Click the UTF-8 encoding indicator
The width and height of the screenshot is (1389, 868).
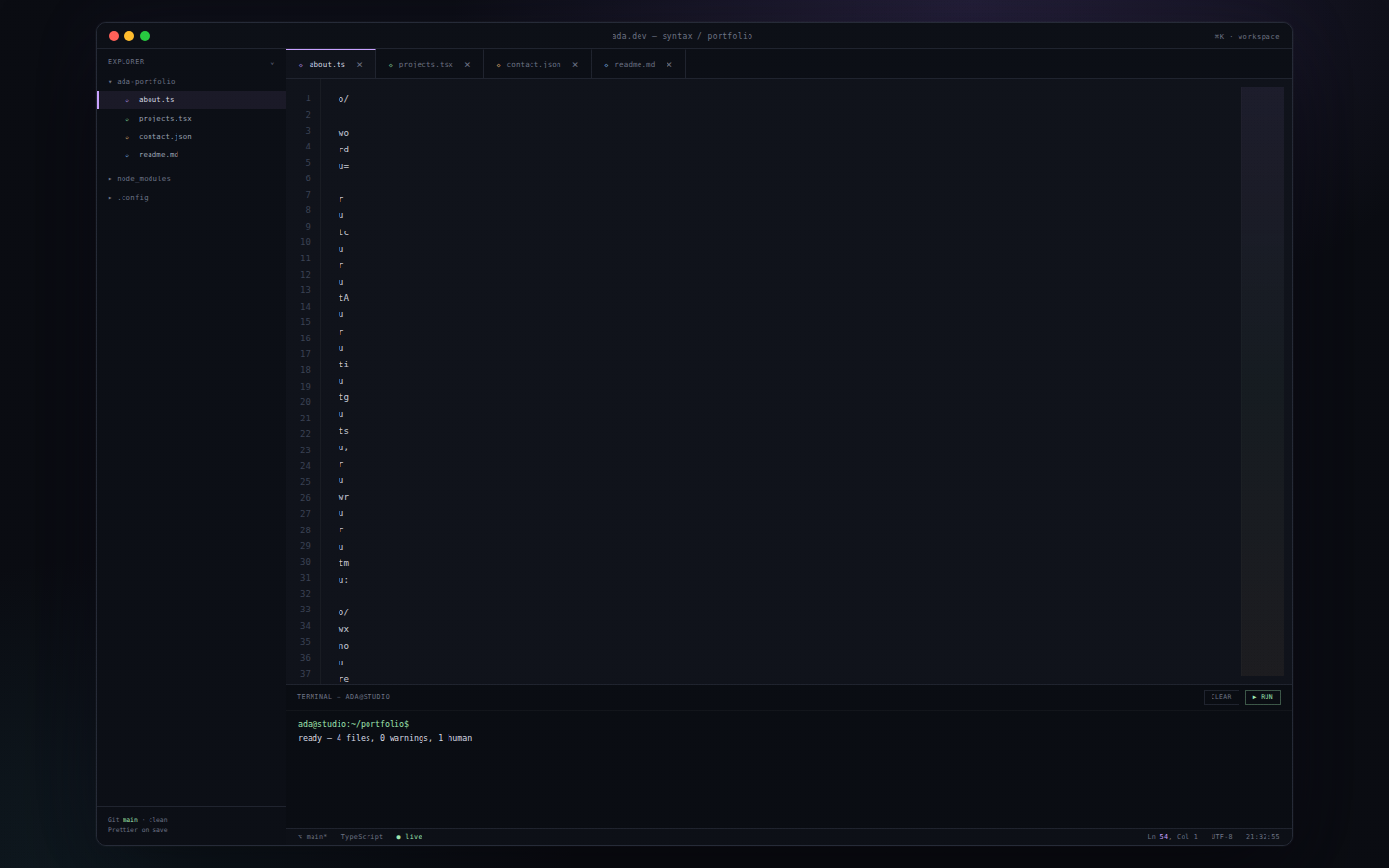[1222, 837]
